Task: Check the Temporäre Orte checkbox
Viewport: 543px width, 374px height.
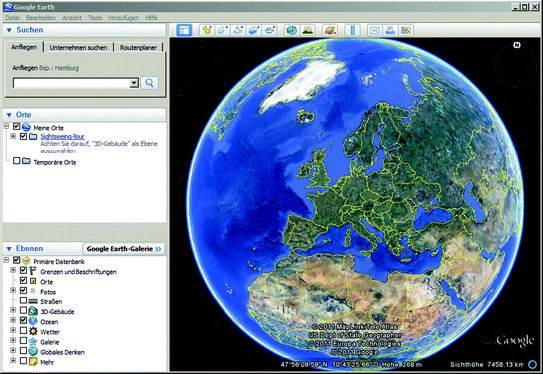Action: pos(16,161)
